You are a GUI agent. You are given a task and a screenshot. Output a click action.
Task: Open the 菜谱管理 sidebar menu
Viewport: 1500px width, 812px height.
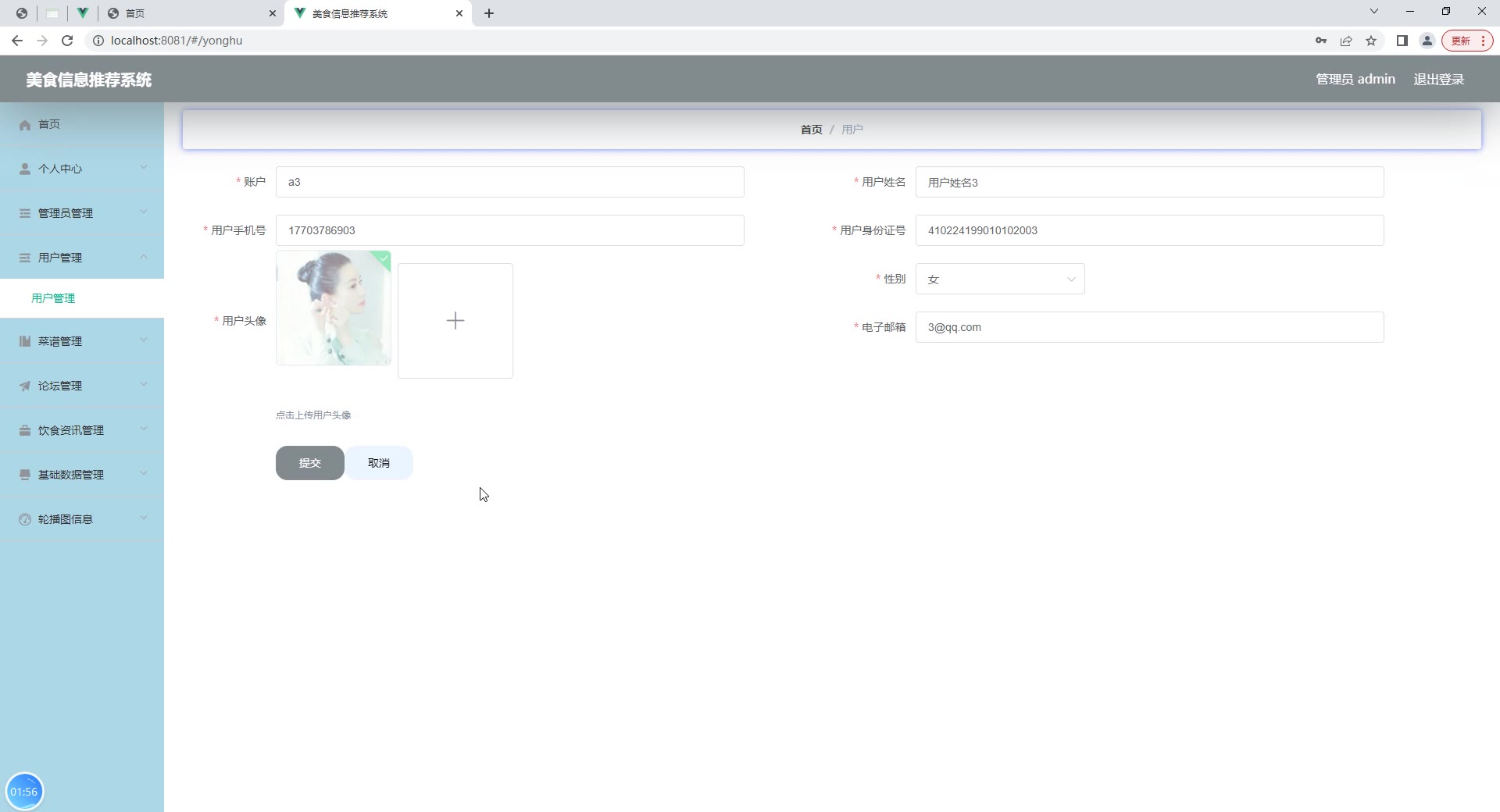coord(82,341)
